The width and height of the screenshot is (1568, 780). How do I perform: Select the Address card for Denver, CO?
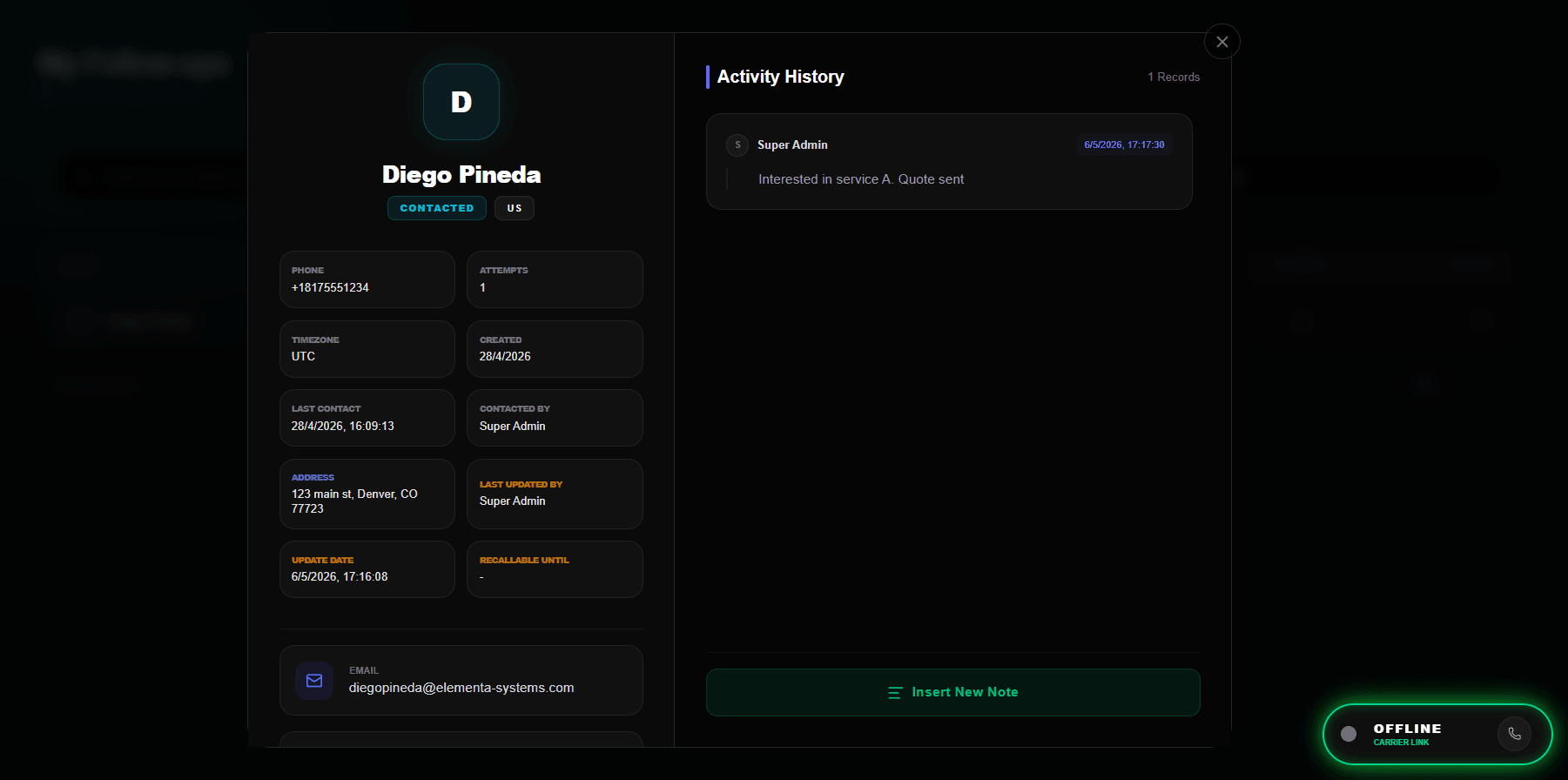point(367,494)
